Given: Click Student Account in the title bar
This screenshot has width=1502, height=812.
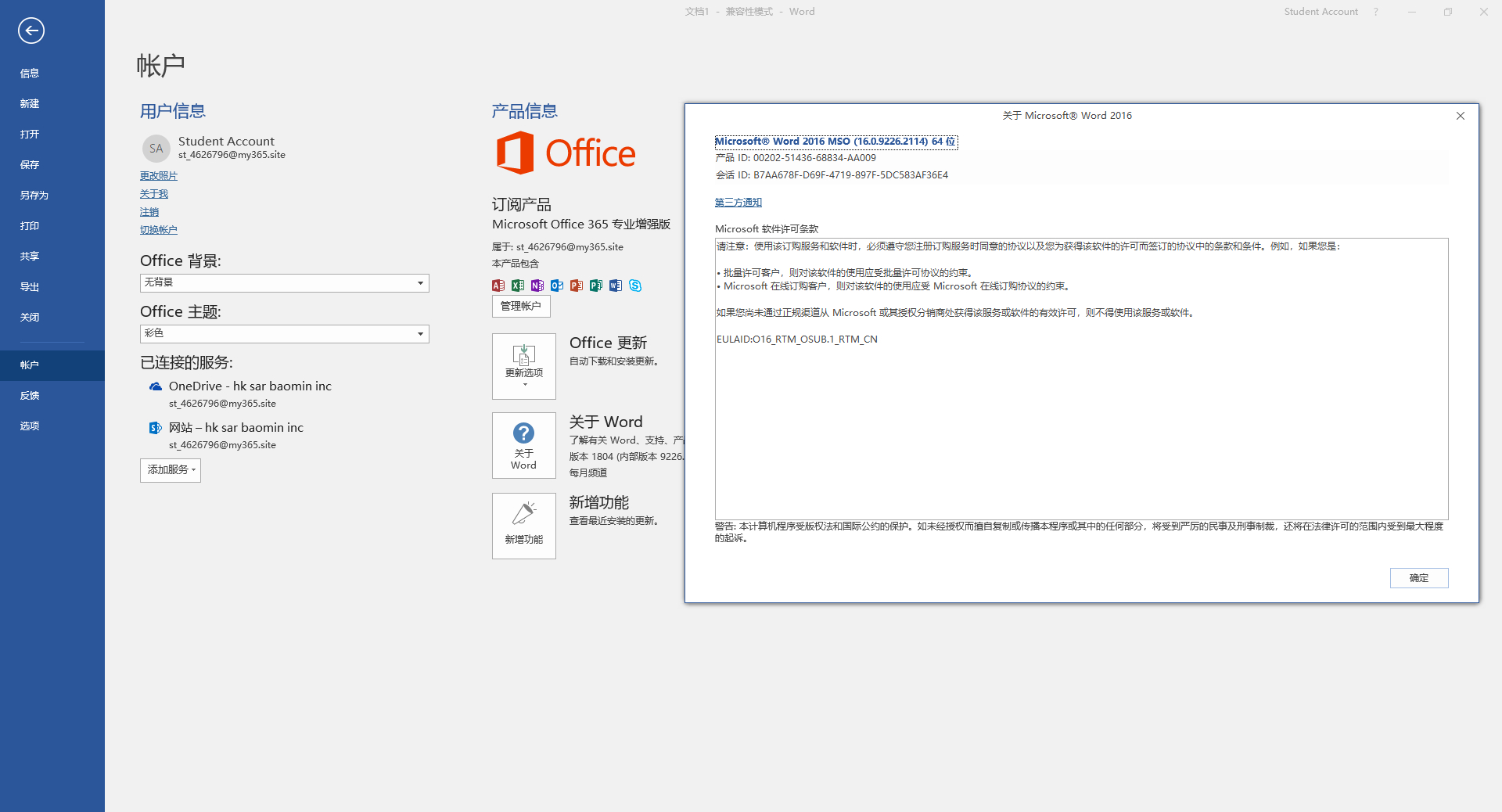Looking at the screenshot, I should pyautogui.click(x=1321, y=12).
